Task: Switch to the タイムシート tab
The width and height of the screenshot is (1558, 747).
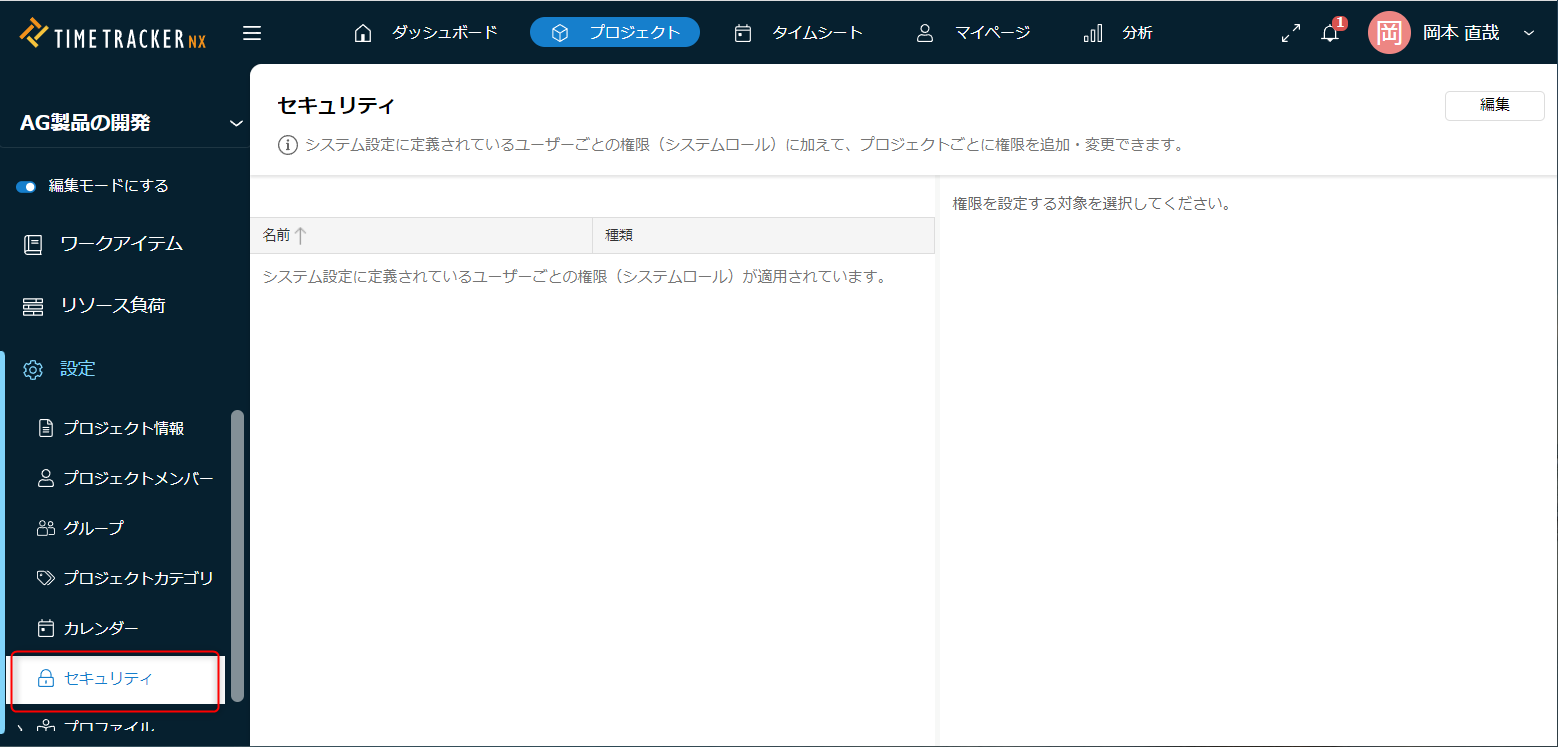Action: [x=798, y=33]
